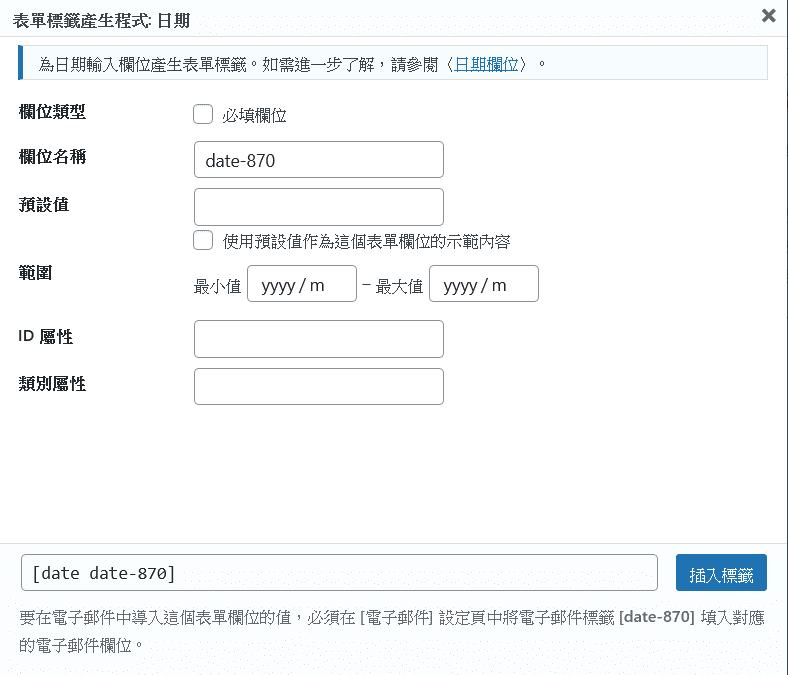
Task: Click the 範圍 label
Action: [35, 273]
